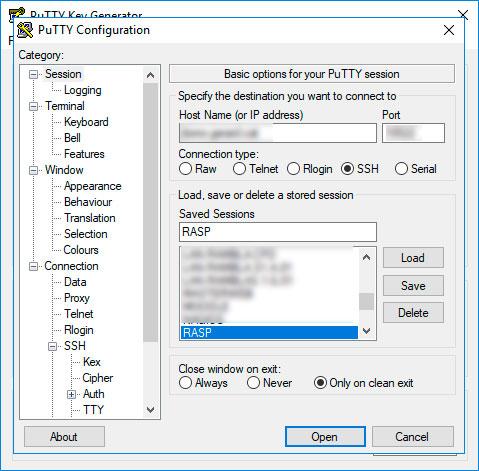The height and width of the screenshot is (471, 479).
Task: Open the Kex category
Action: [x=92, y=362]
